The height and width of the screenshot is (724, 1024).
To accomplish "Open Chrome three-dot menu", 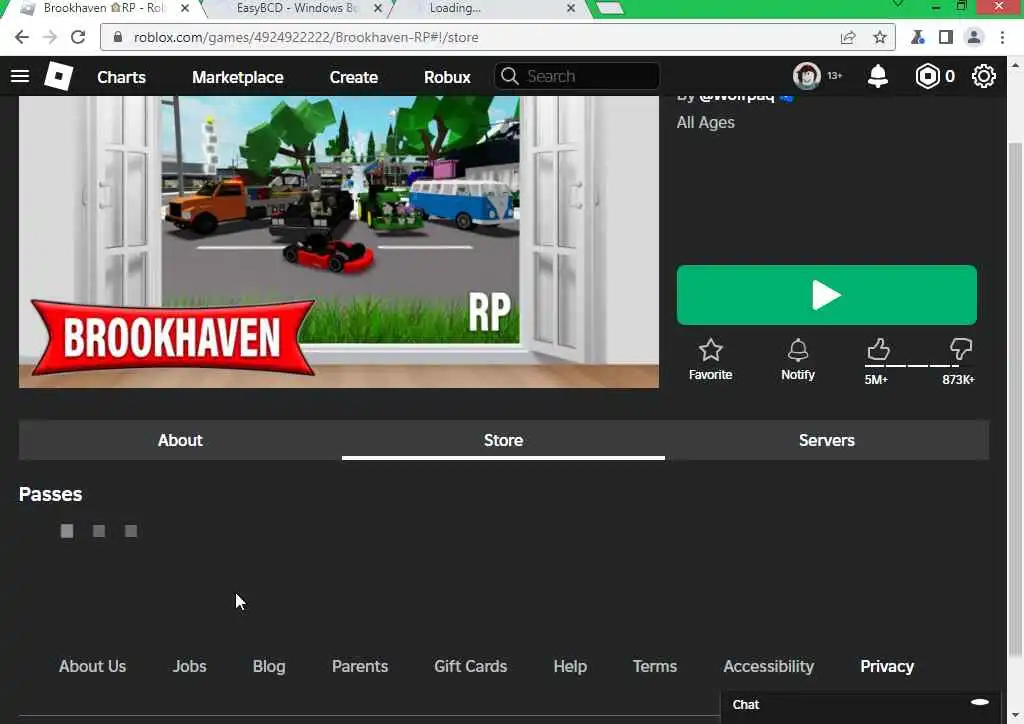I will point(1002,37).
